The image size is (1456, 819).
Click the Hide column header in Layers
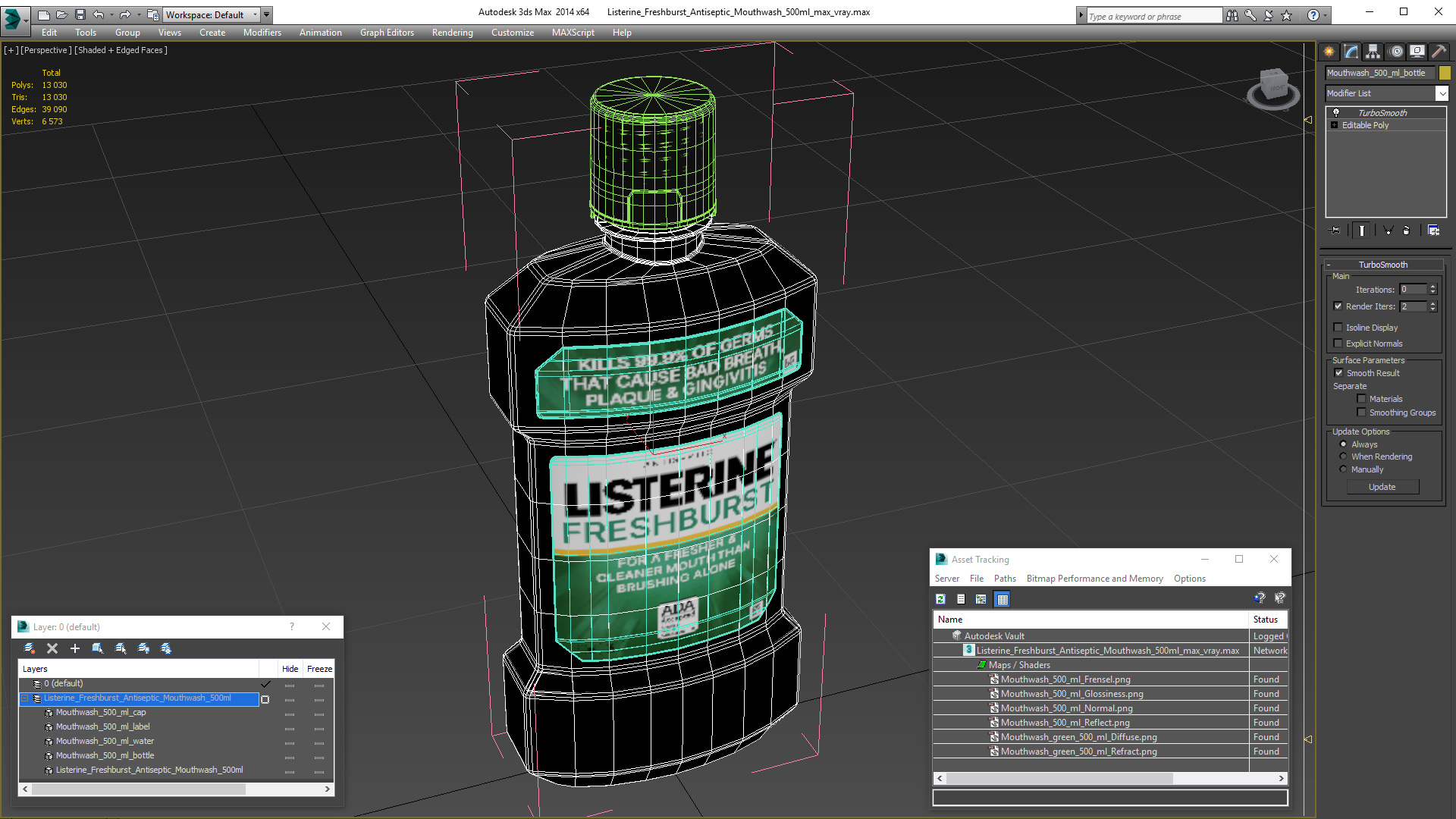click(290, 669)
